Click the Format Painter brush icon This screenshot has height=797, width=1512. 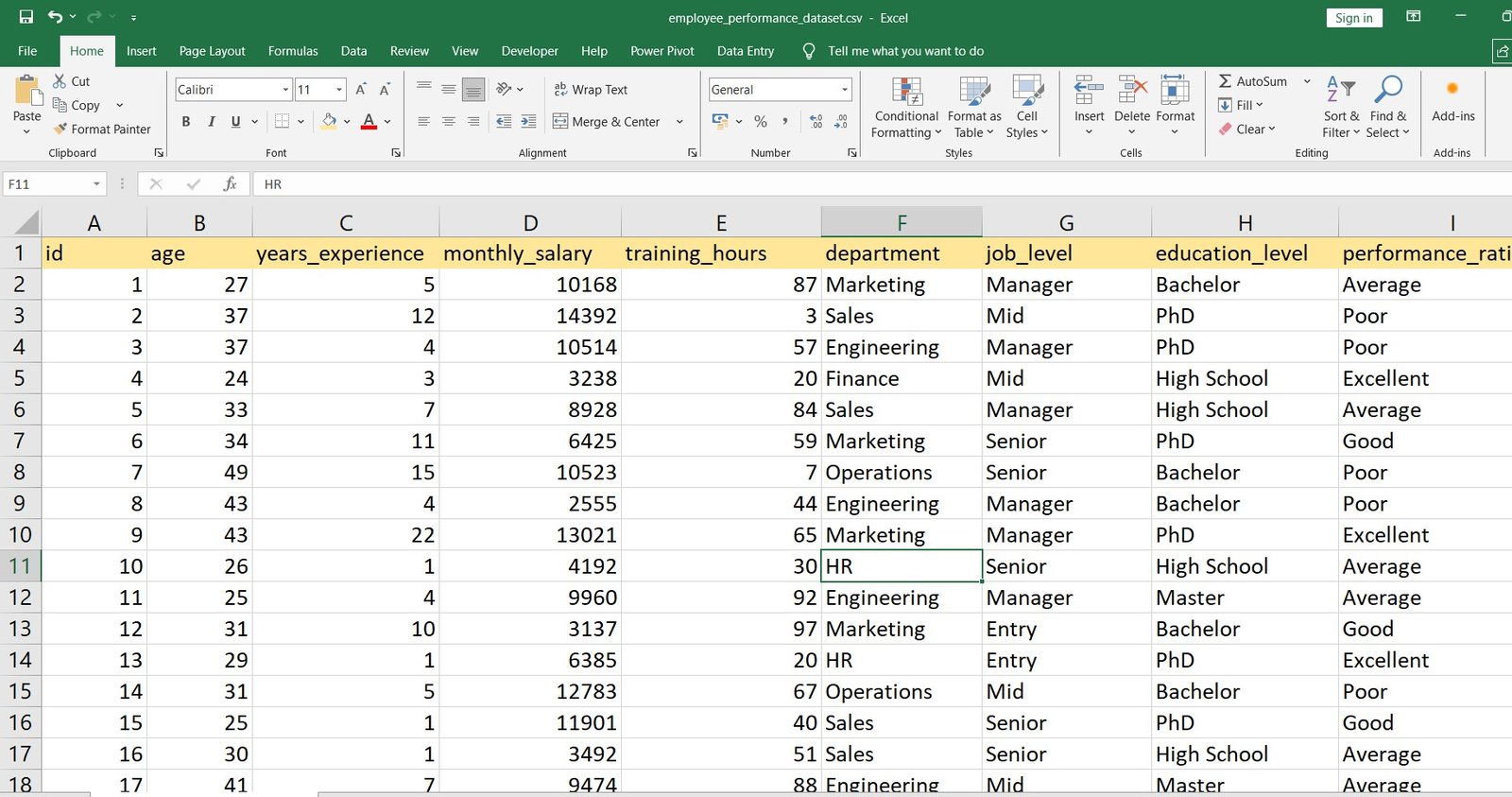[60, 129]
